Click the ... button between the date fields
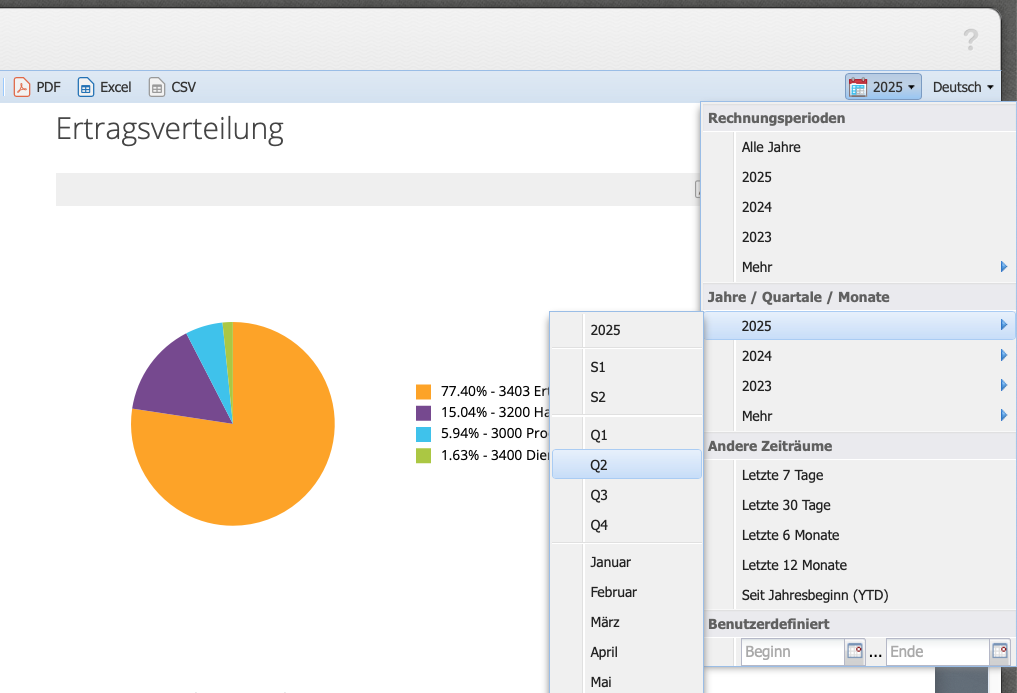Screen dimensions: 1017x693 coord(875,652)
